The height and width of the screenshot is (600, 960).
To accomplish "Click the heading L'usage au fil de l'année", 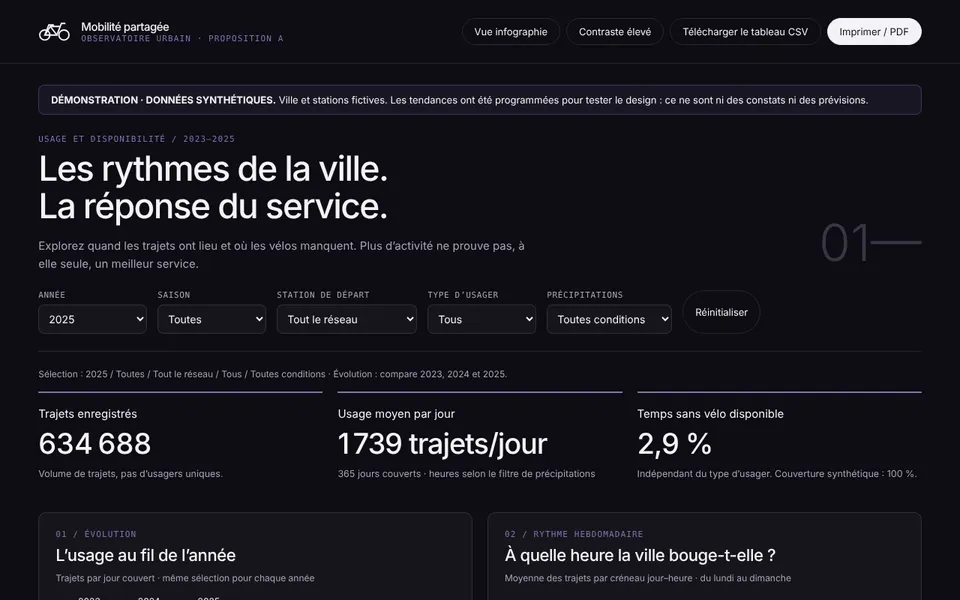I will pyautogui.click(x=146, y=555).
